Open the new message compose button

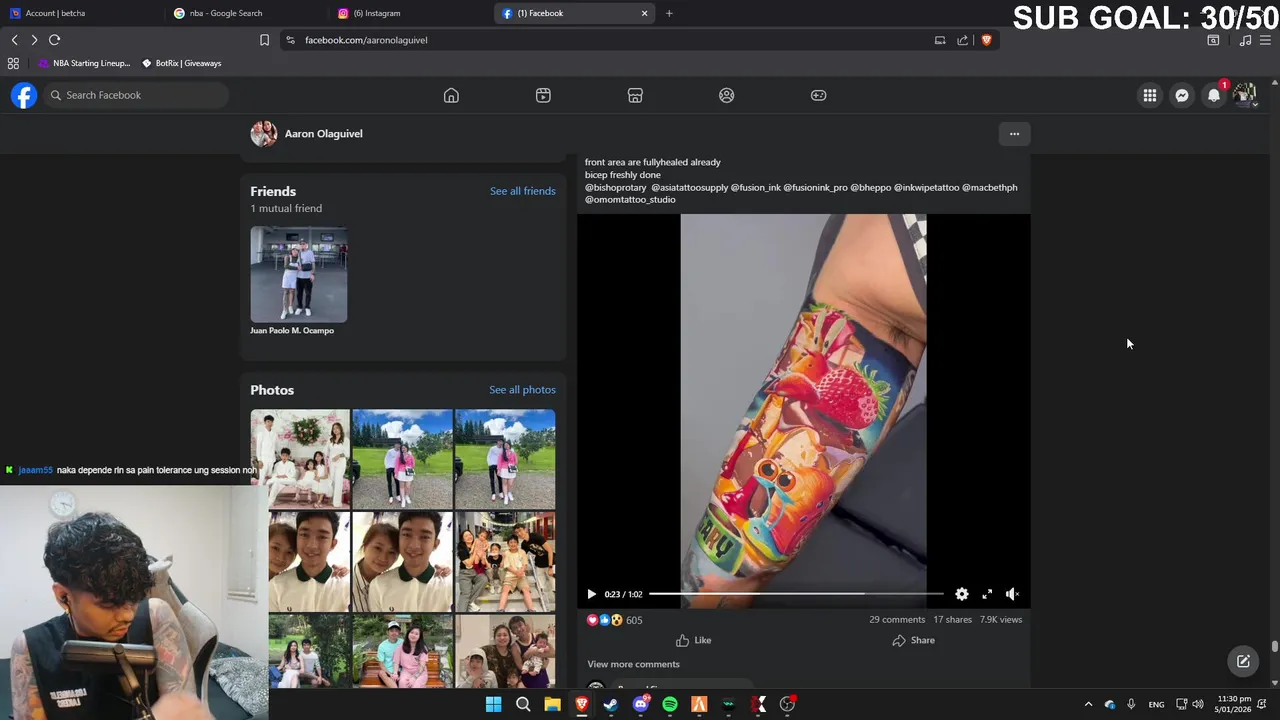[1243, 661]
